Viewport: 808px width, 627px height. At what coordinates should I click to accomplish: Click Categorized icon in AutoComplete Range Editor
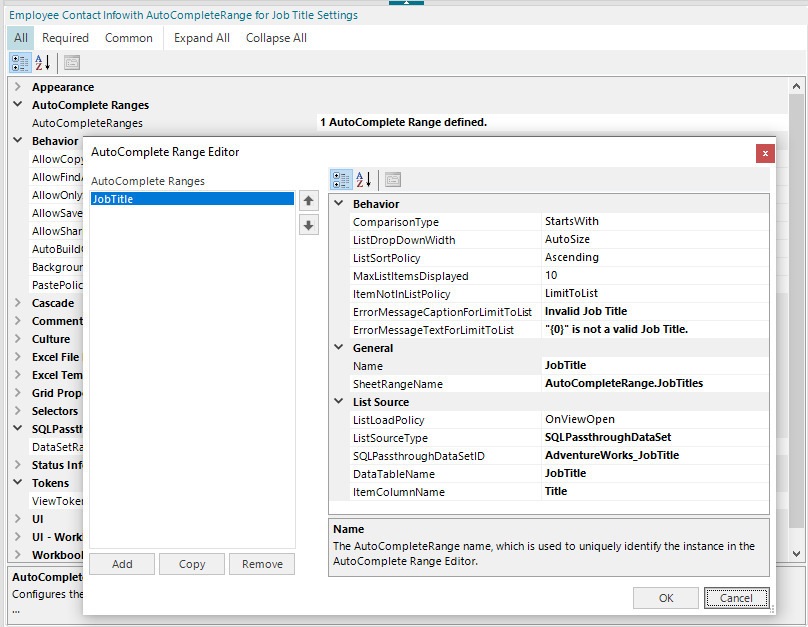(x=341, y=179)
